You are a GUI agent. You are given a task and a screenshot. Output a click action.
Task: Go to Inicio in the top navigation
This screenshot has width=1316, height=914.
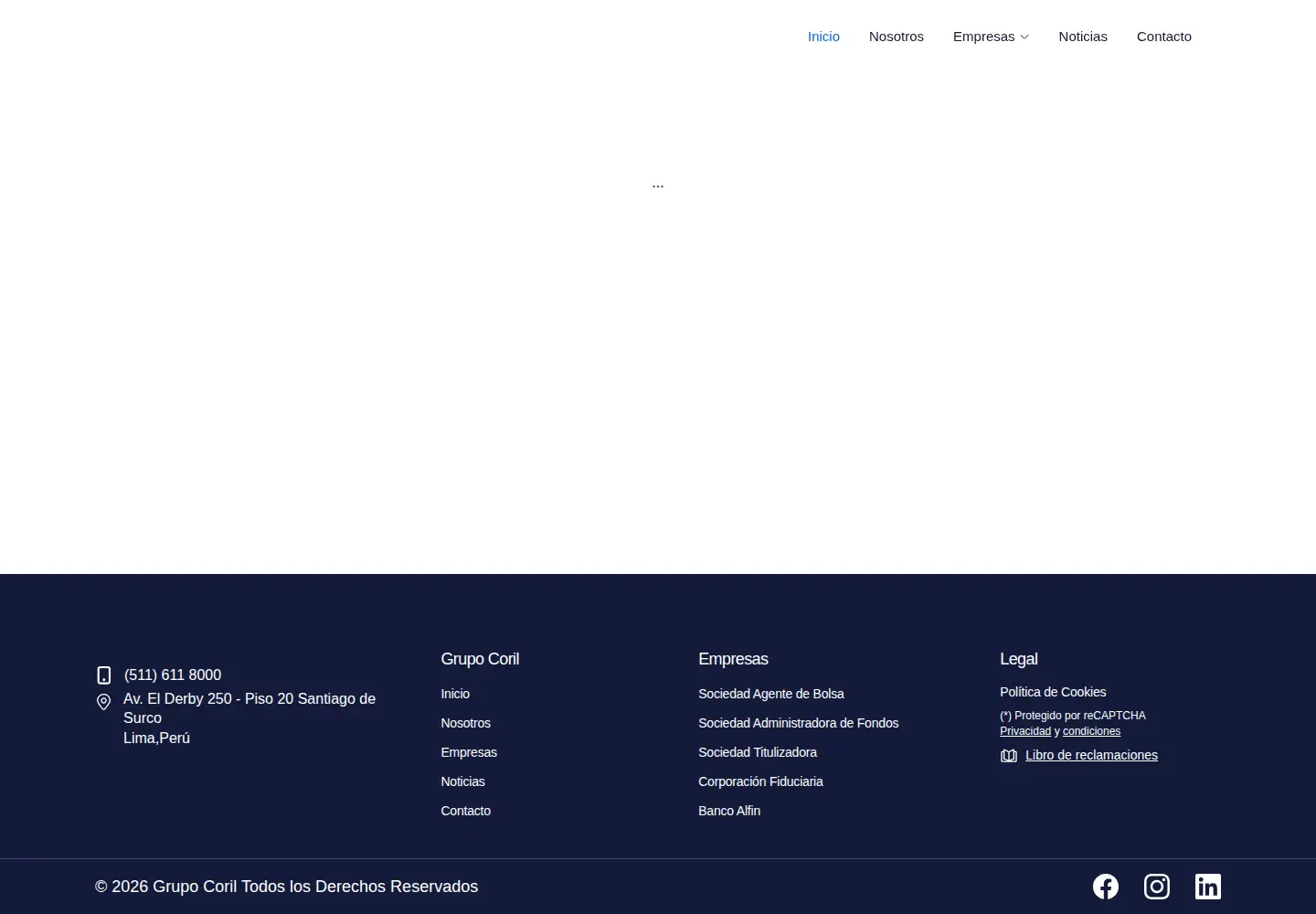[x=823, y=37]
